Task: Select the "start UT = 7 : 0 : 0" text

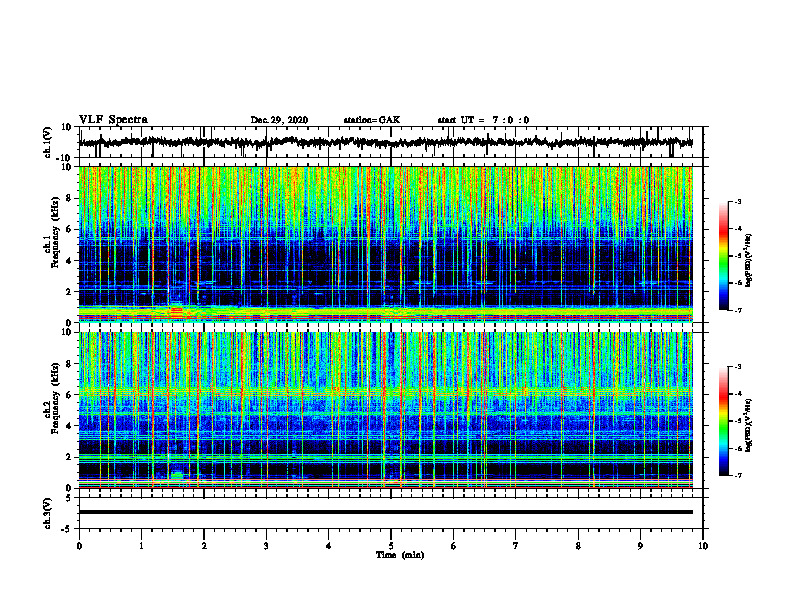Action: pyautogui.click(x=483, y=120)
